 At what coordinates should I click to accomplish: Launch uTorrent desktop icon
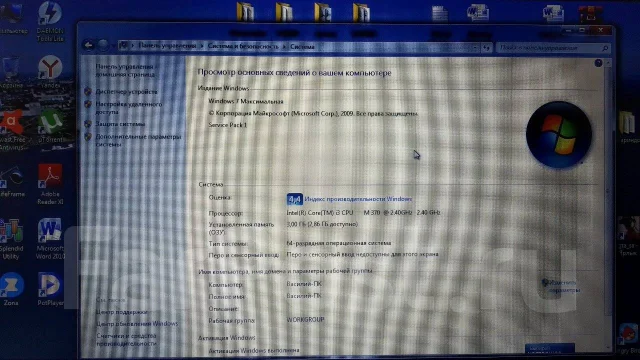[x=50, y=127]
